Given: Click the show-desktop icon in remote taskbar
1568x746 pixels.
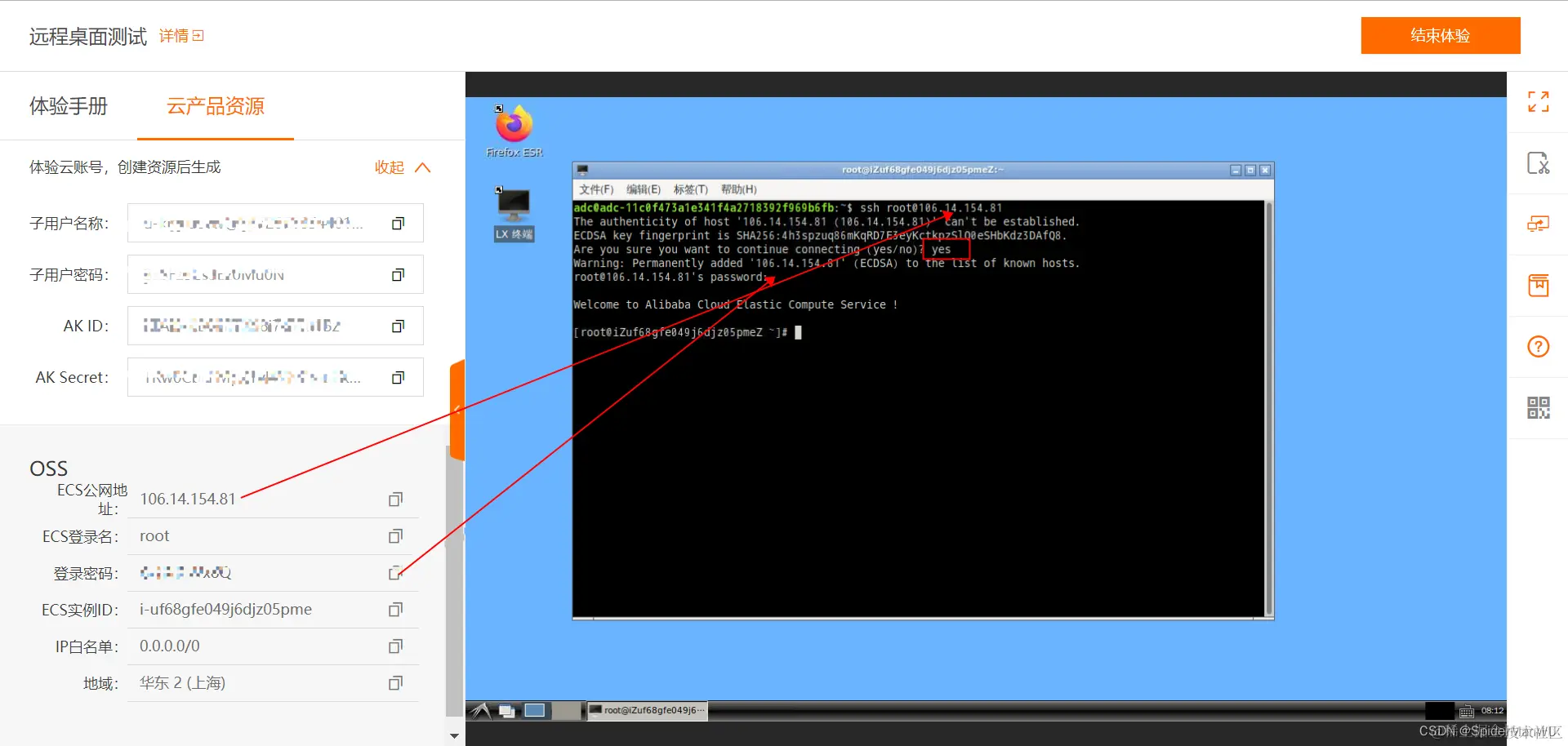Looking at the screenshot, I should [x=506, y=711].
